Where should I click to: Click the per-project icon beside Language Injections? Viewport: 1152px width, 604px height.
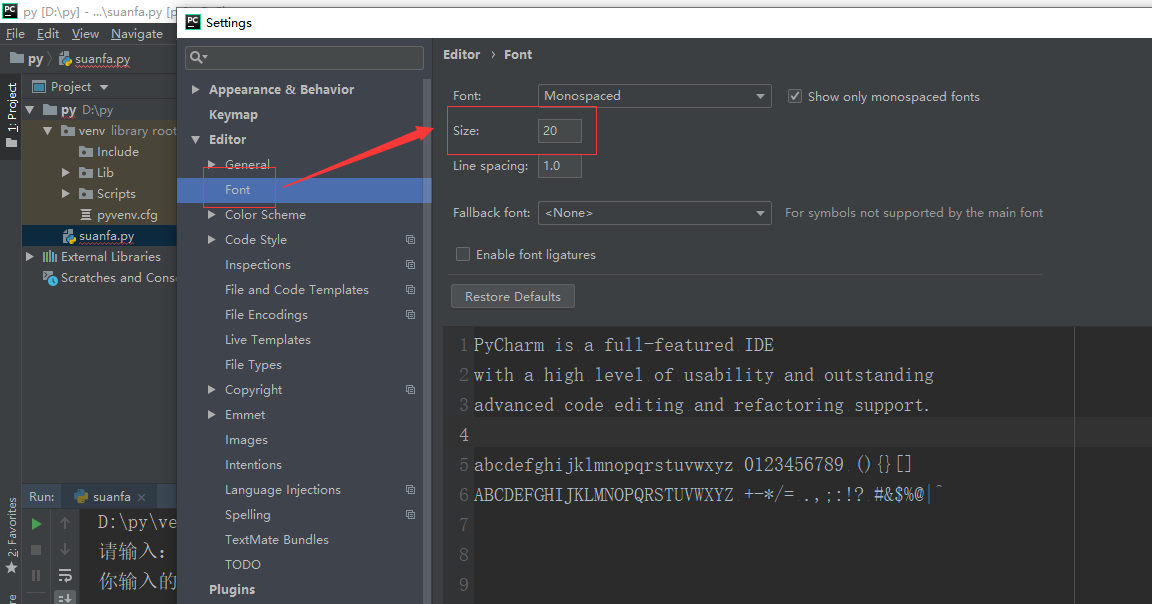[x=411, y=489]
